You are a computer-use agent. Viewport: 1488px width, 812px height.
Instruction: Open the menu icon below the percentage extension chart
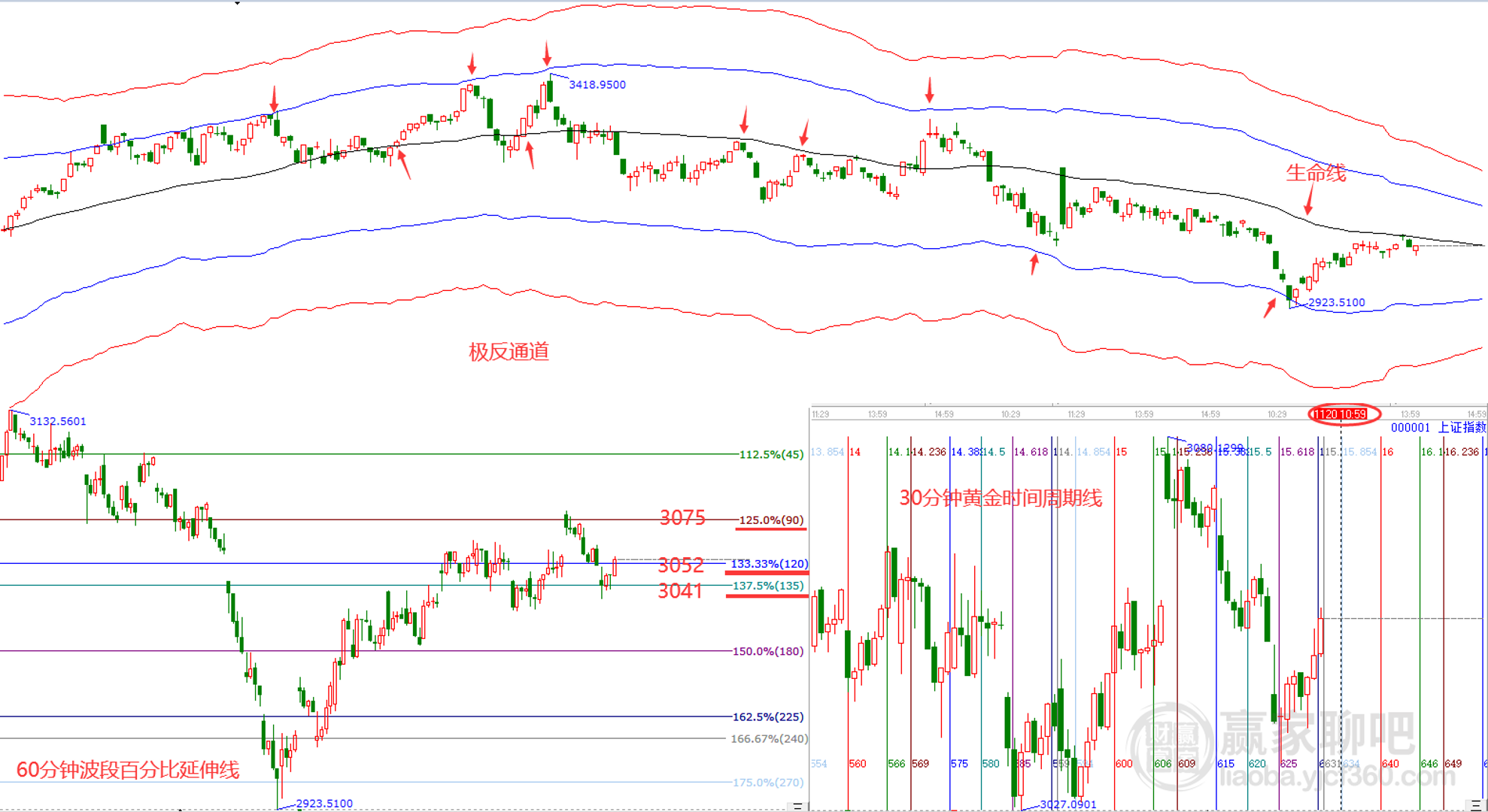coord(797,806)
